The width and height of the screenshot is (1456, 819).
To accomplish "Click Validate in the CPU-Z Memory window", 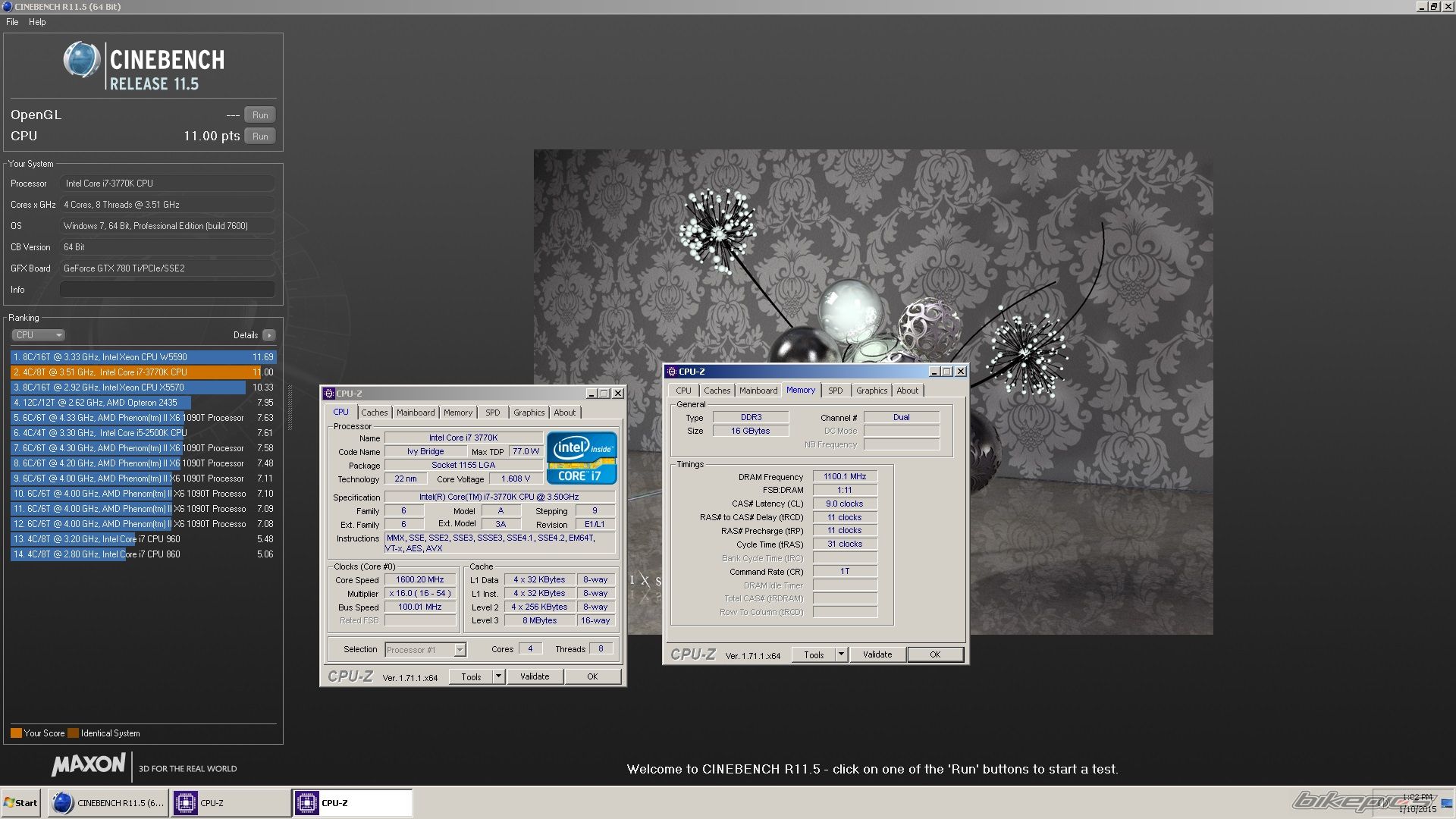I will click(877, 654).
